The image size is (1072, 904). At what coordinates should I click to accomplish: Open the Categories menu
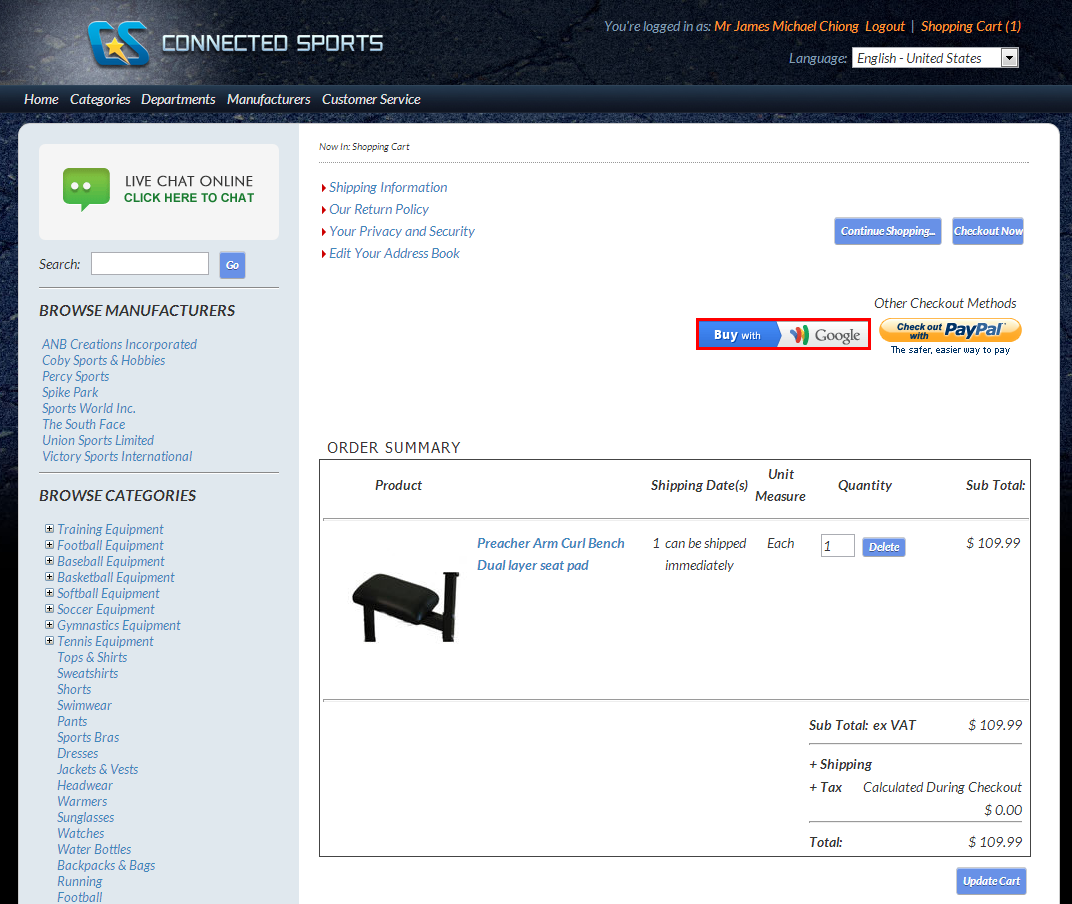pos(100,99)
